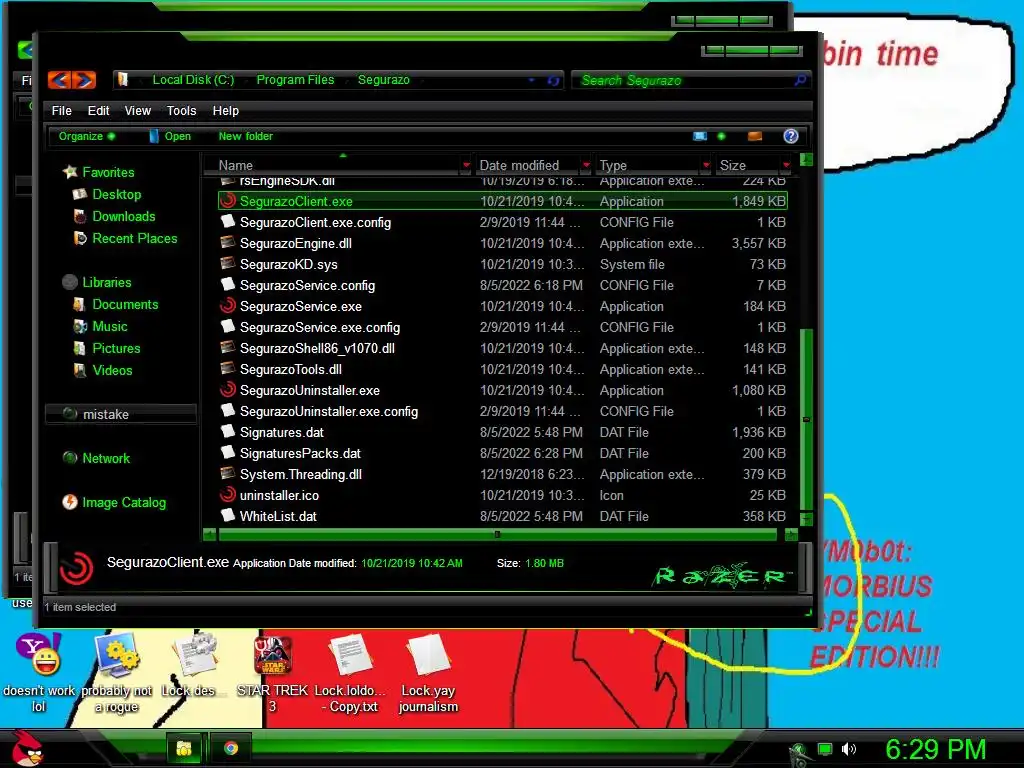Click the SegurazoUninstaller.exe icon
The height and width of the screenshot is (768, 1024).
pos(228,390)
